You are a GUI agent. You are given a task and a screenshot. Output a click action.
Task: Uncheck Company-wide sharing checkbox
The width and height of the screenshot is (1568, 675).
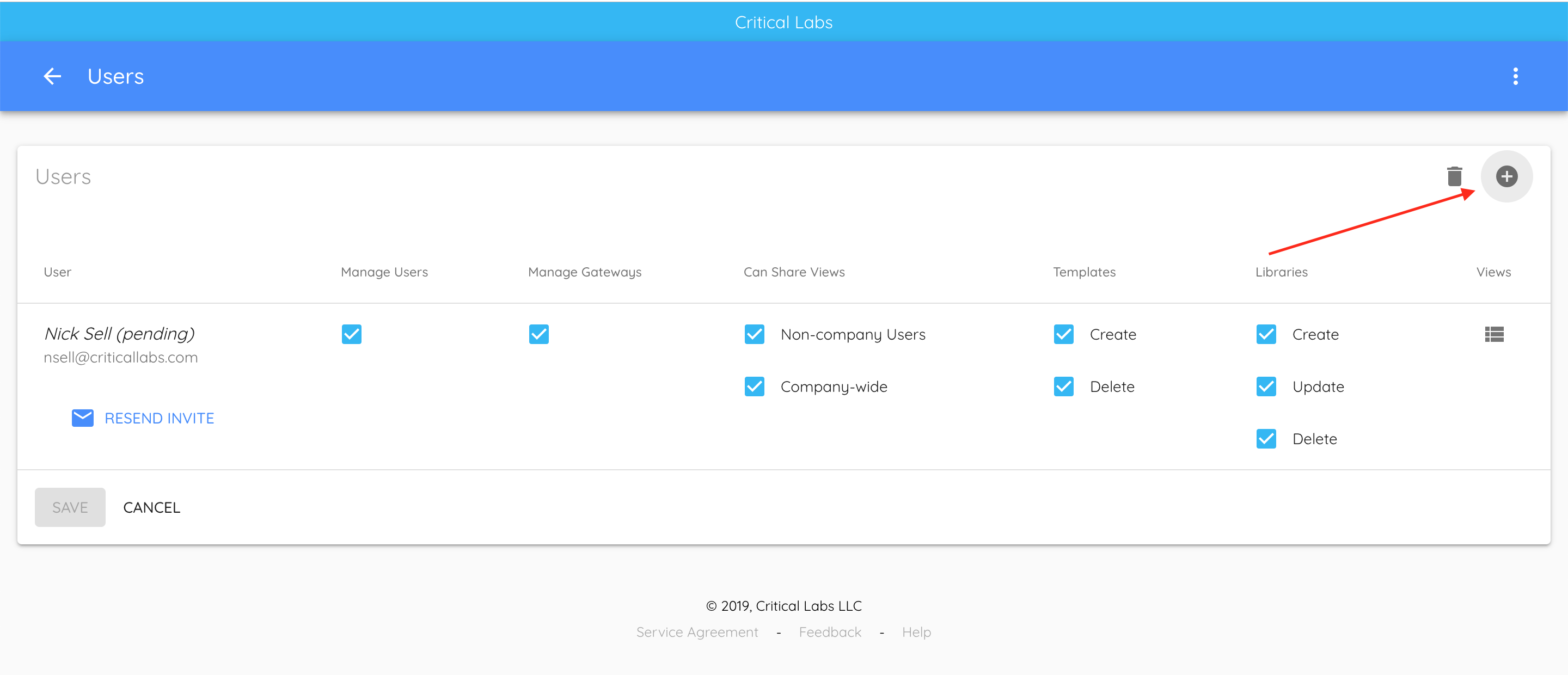[x=754, y=386]
